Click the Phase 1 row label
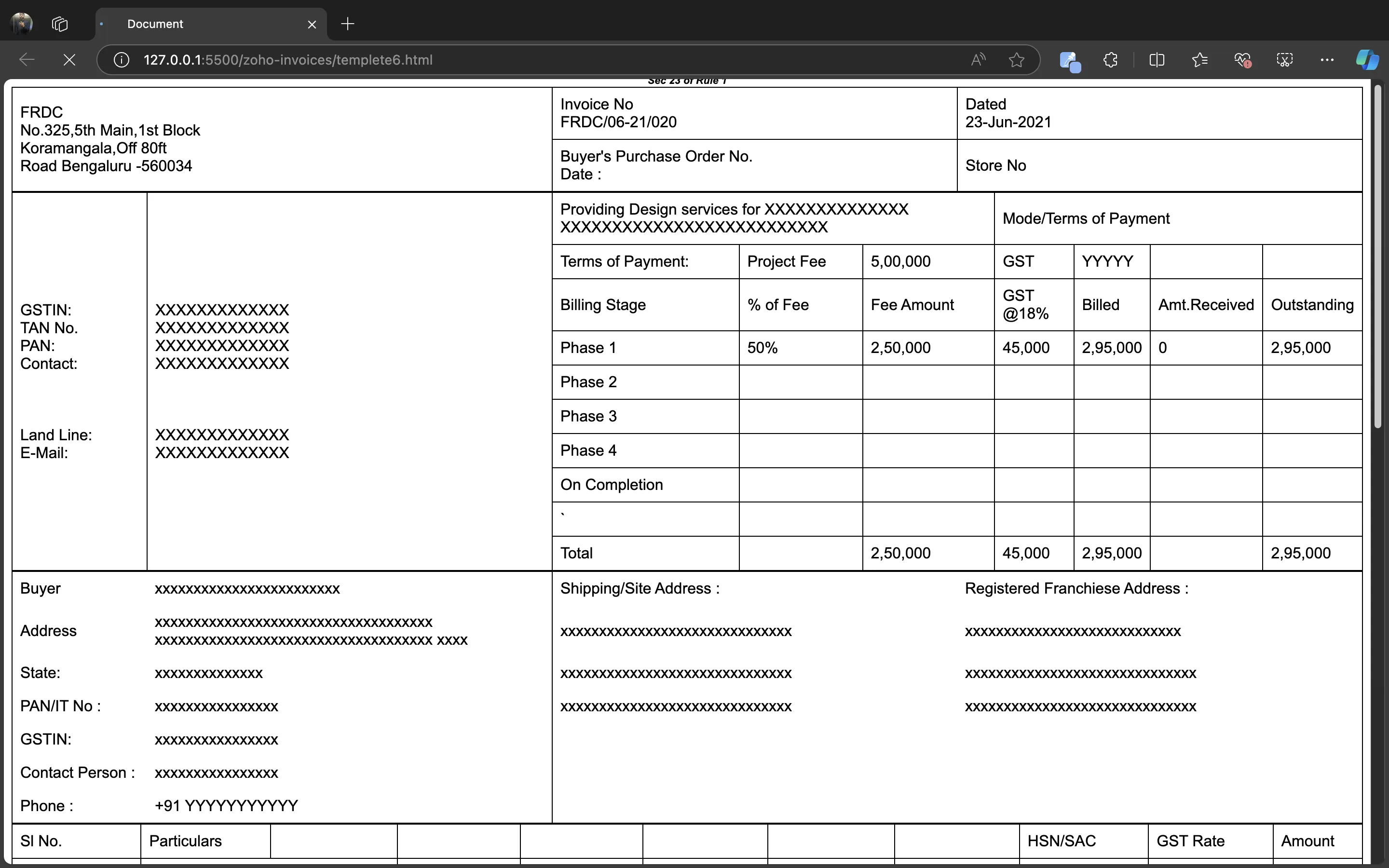This screenshot has height=868, width=1389. [x=588, y=348]
